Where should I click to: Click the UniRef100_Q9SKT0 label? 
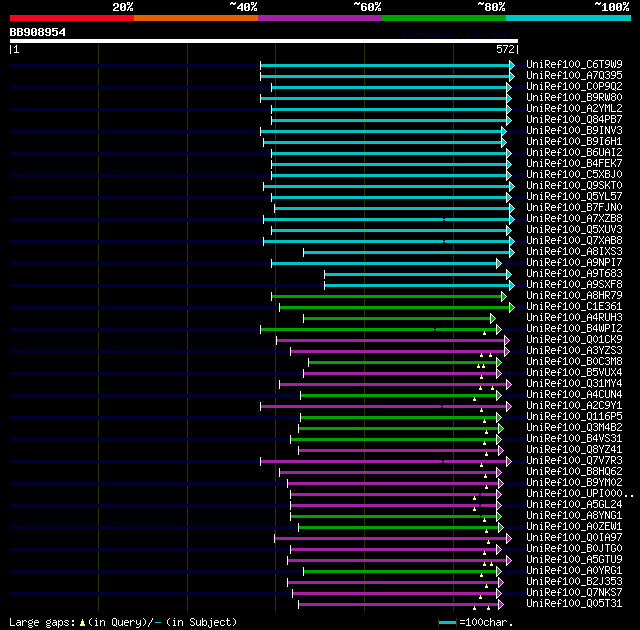[x=574, y=186]
